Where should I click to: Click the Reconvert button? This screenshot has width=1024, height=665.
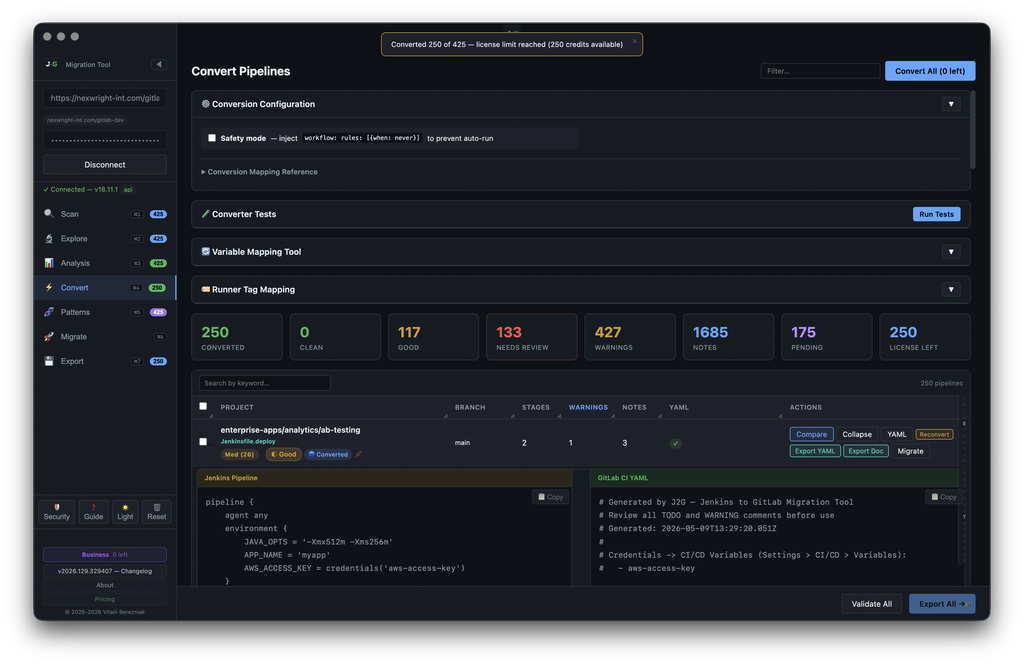pos(934,434)
